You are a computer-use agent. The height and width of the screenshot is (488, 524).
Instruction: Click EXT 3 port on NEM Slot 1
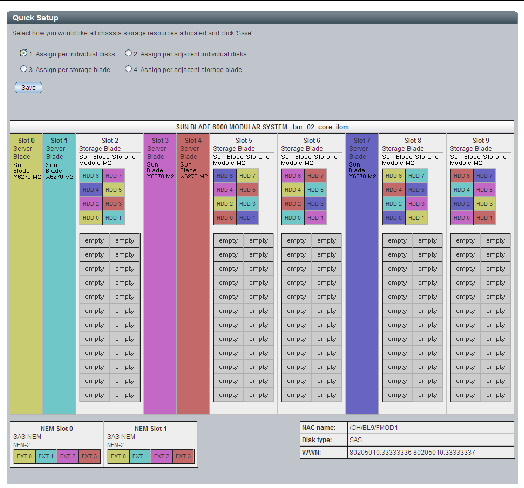pyautogui.click(x=183, y=456)
